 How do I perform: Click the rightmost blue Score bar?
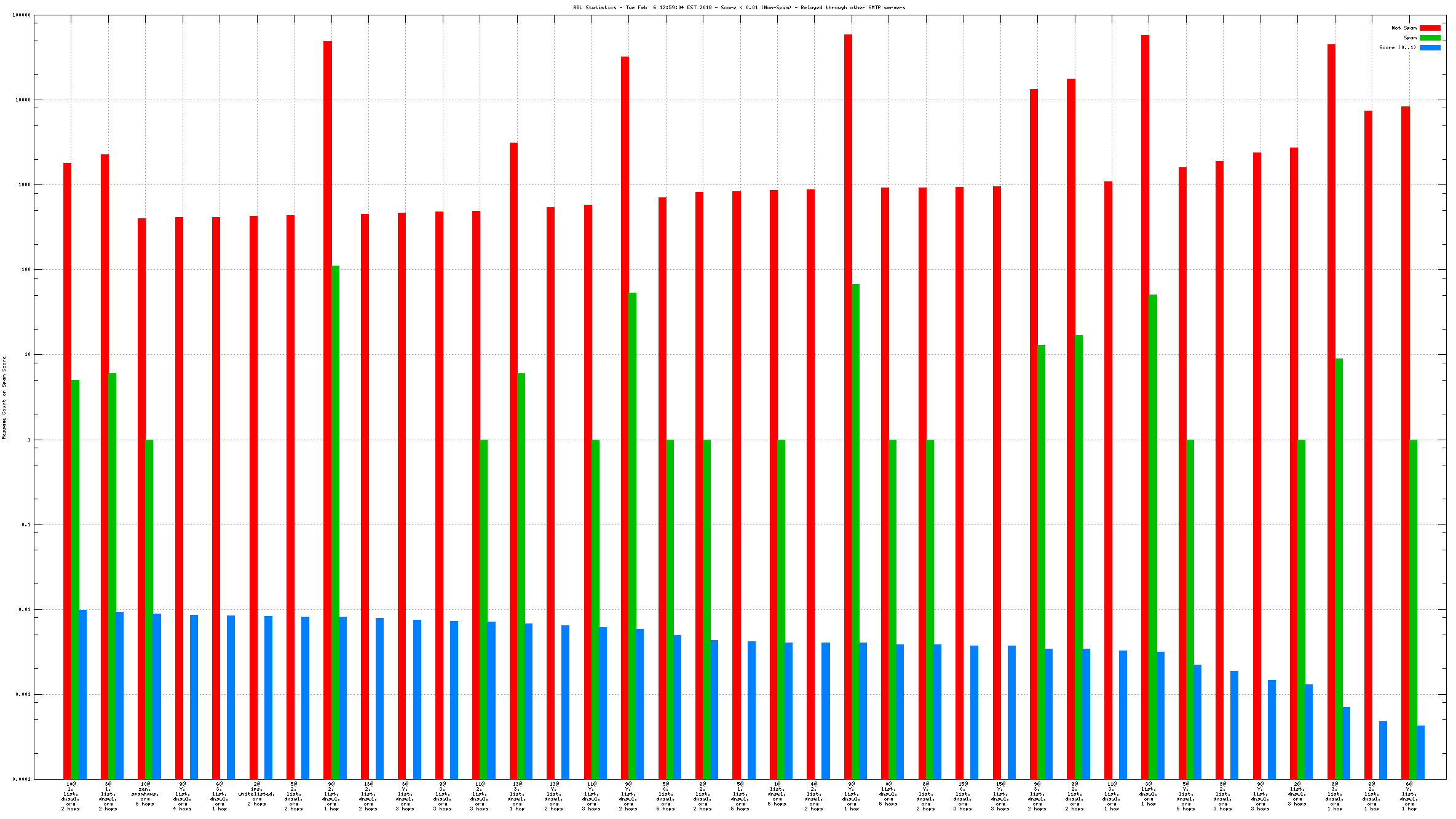pyautogui.click(x=1420, y=752)
